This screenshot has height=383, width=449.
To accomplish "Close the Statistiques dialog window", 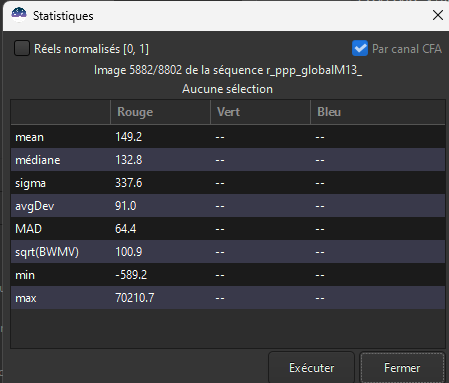I will [438, 15].
